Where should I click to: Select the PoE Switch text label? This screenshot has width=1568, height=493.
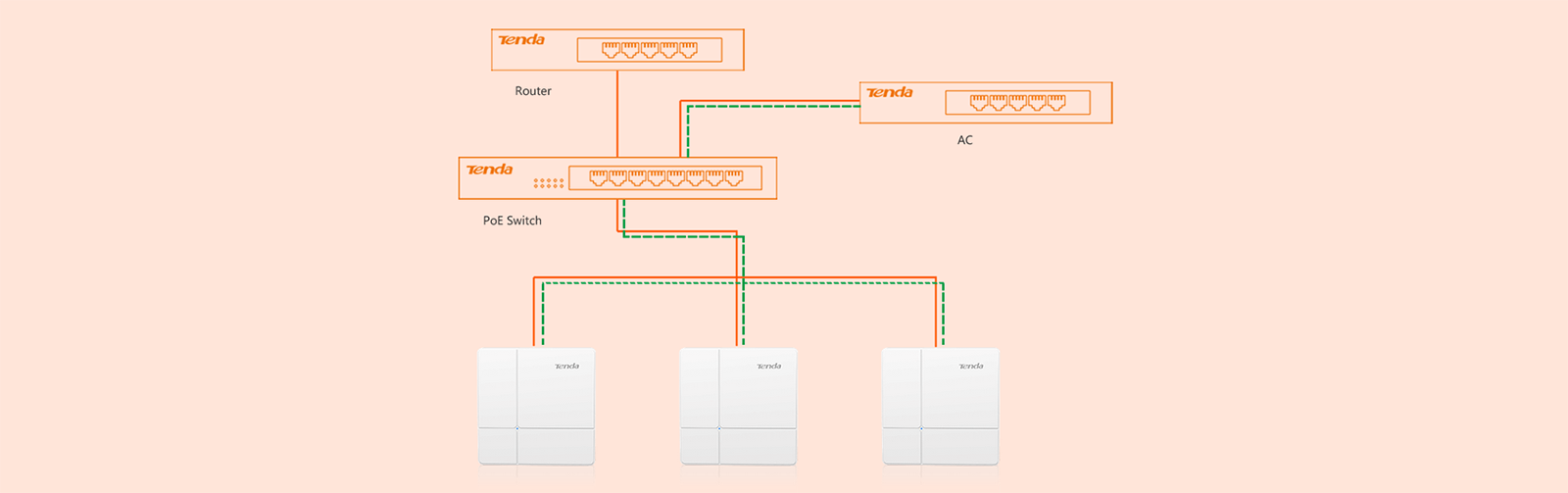click(512, 221)
